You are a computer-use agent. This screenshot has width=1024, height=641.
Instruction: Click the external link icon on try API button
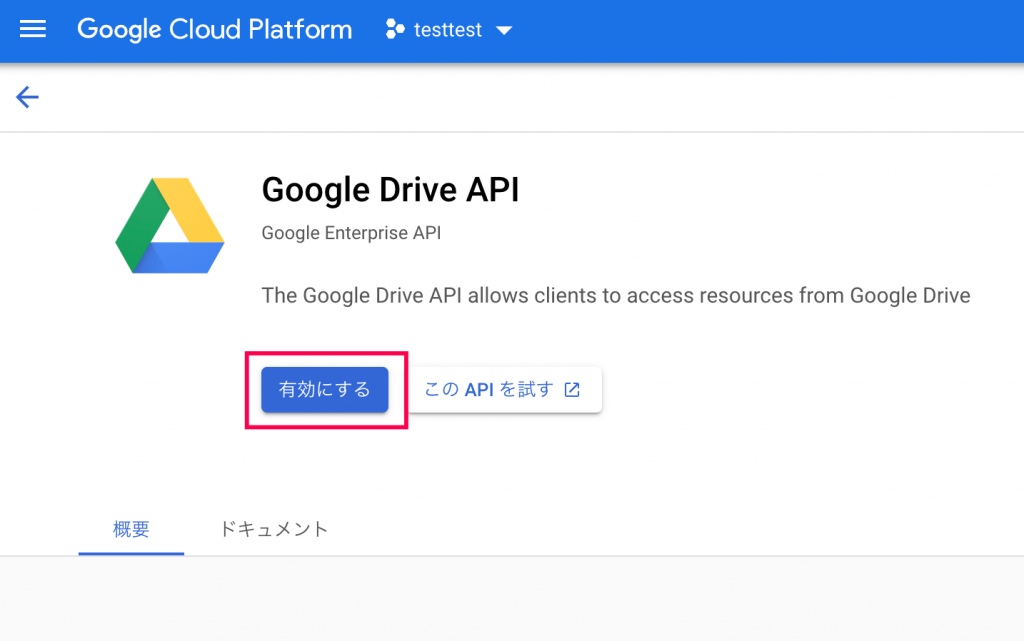click(572, 390)
